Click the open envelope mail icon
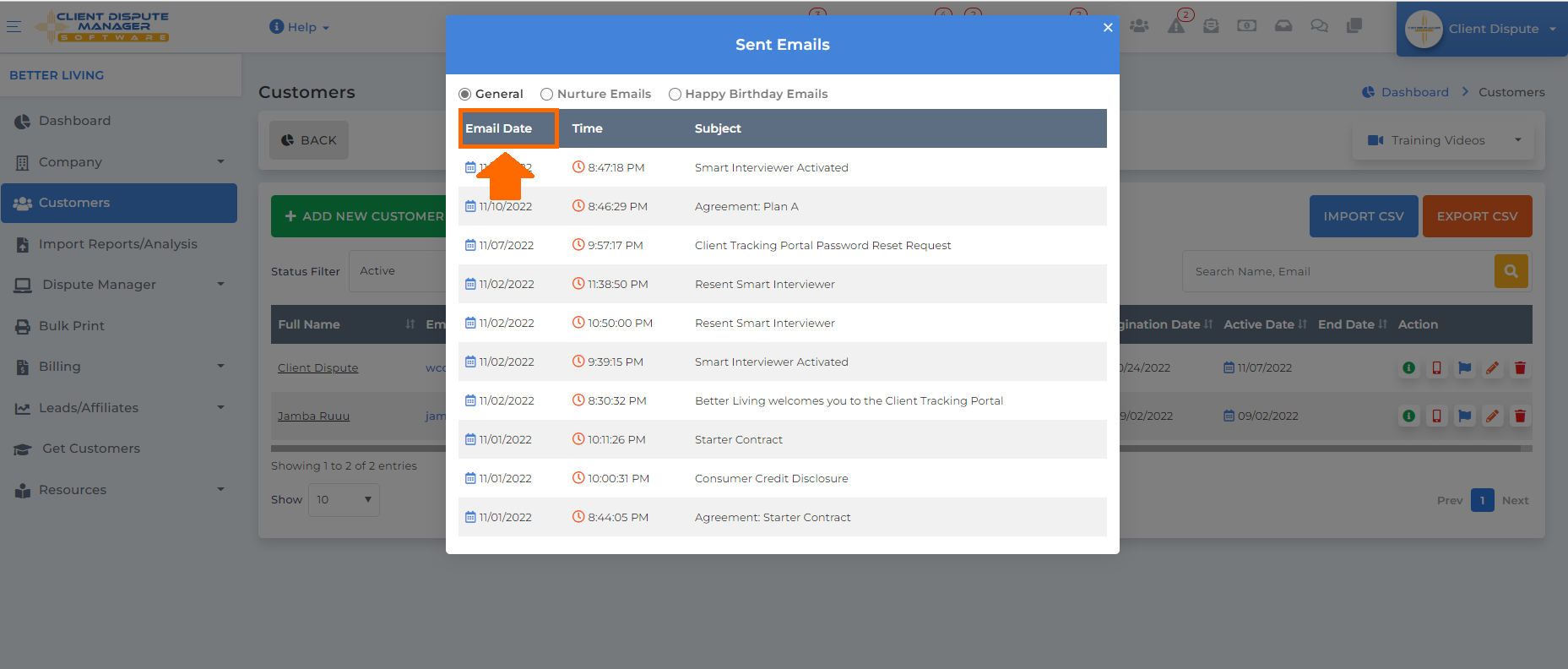 pos(1211,26)
